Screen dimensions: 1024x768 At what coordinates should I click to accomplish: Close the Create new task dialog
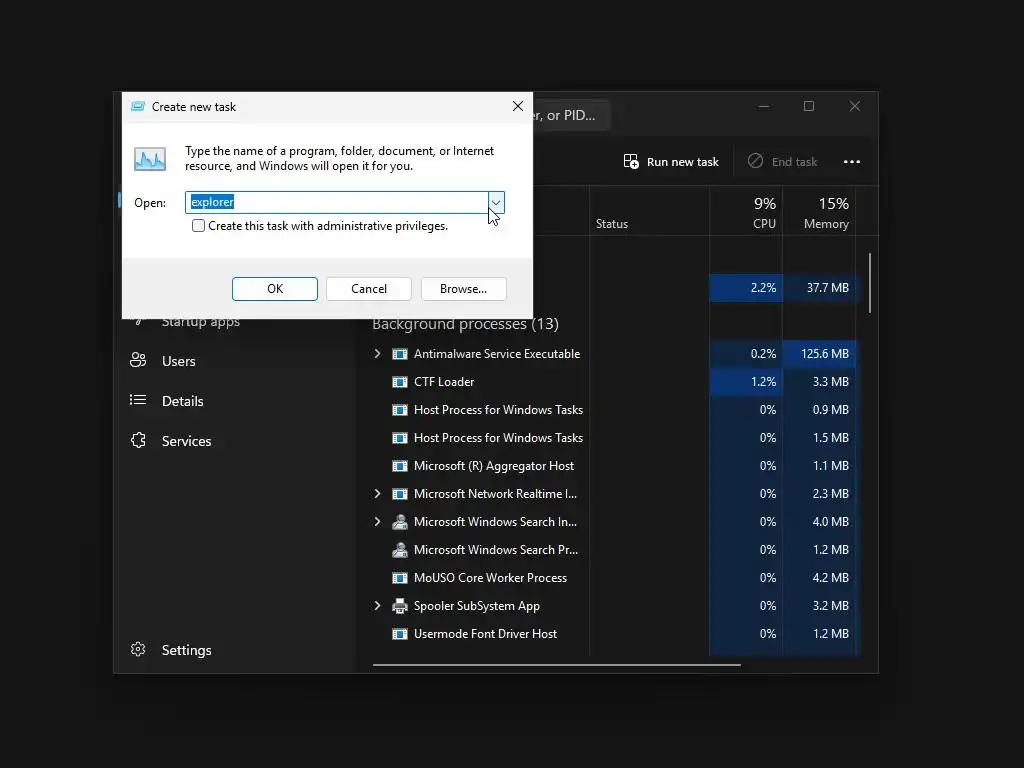point(518,106)
